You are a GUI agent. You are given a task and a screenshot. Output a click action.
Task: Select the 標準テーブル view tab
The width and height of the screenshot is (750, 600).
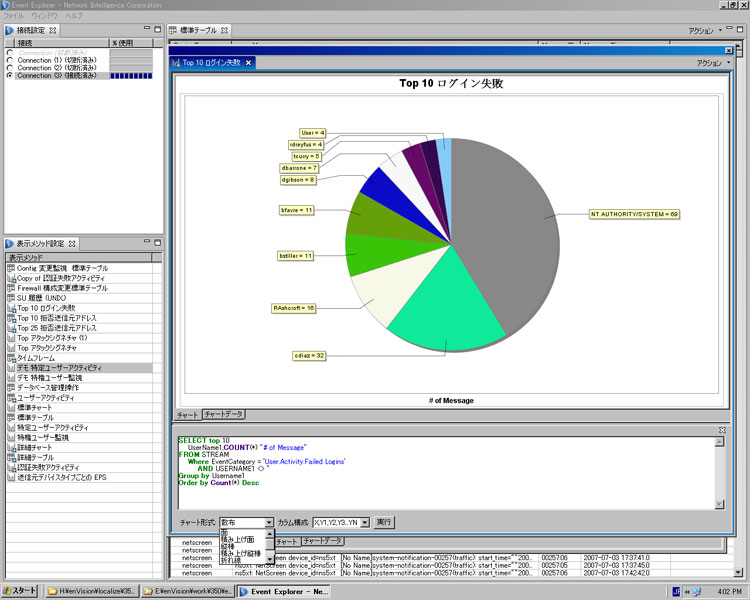click(199, 31)
